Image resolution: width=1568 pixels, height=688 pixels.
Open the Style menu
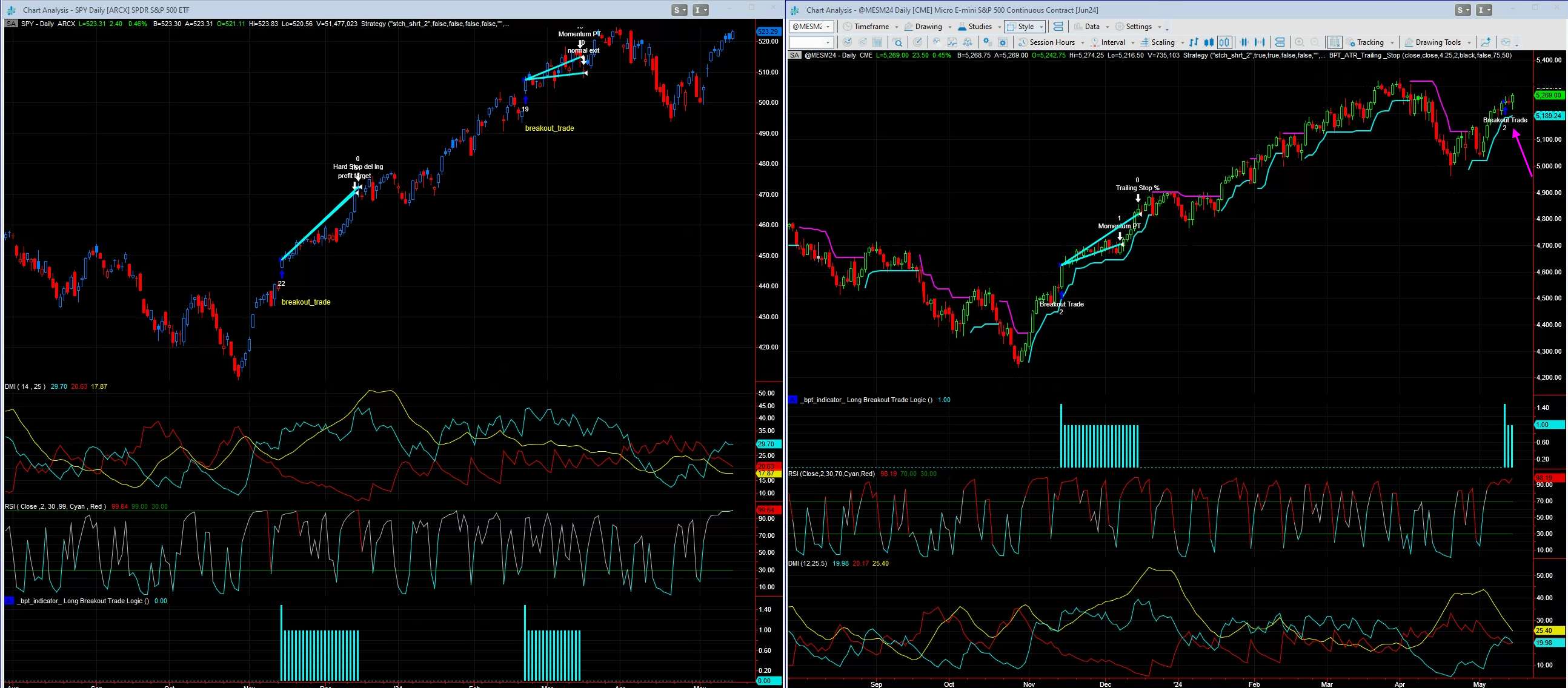point(1025,27)
